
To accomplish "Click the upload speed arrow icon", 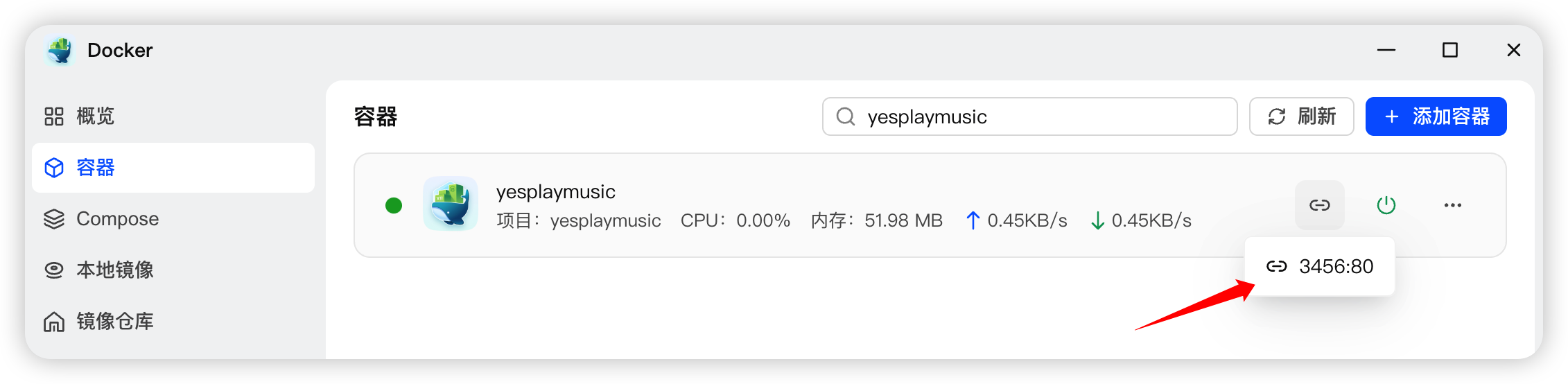I will point(973,220).
